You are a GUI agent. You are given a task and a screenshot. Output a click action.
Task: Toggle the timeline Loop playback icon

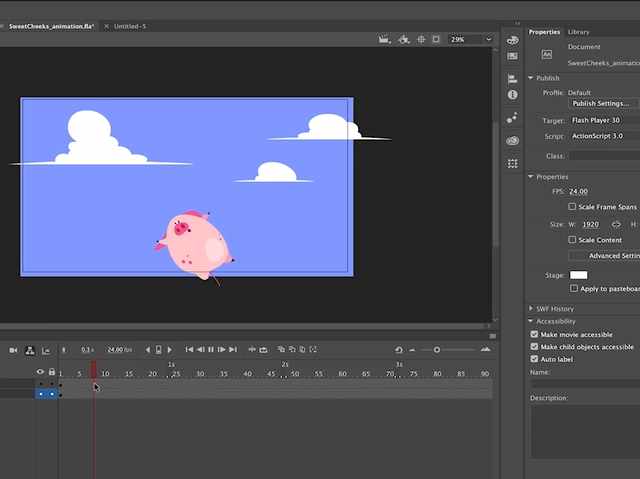(x=264, y=350)
